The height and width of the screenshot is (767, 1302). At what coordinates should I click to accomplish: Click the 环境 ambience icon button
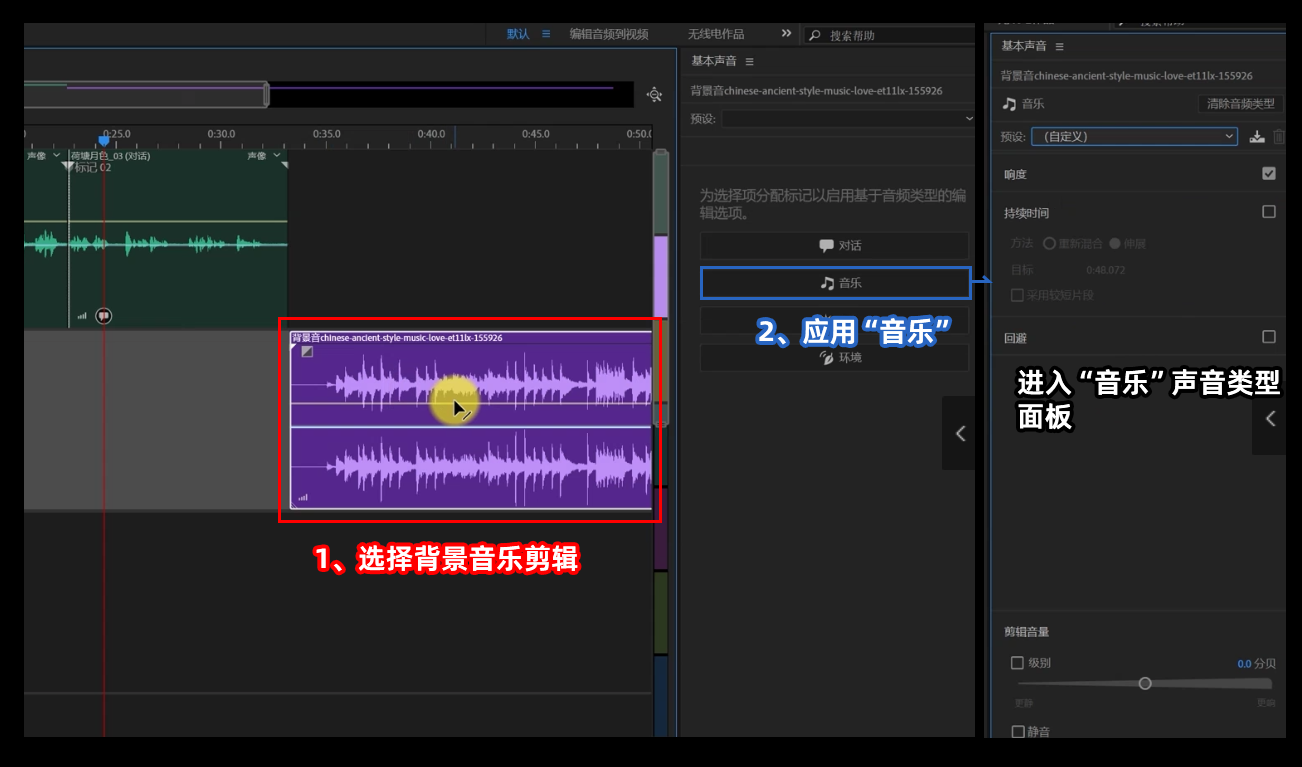tap(834, 357)
